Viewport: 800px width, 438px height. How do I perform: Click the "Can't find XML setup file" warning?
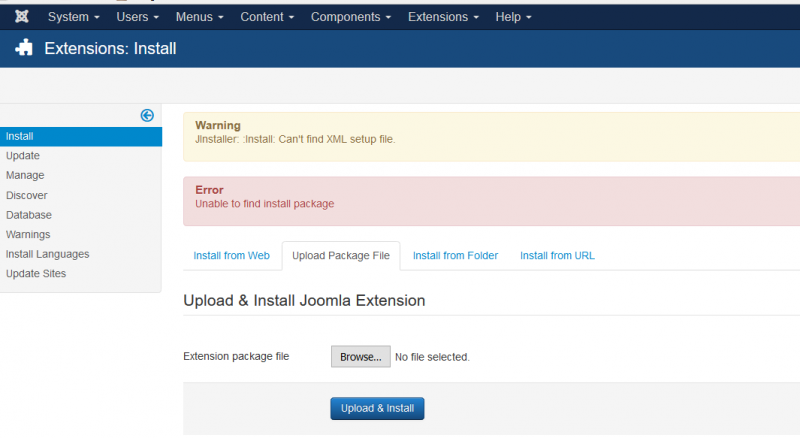[x=295, y=139]
